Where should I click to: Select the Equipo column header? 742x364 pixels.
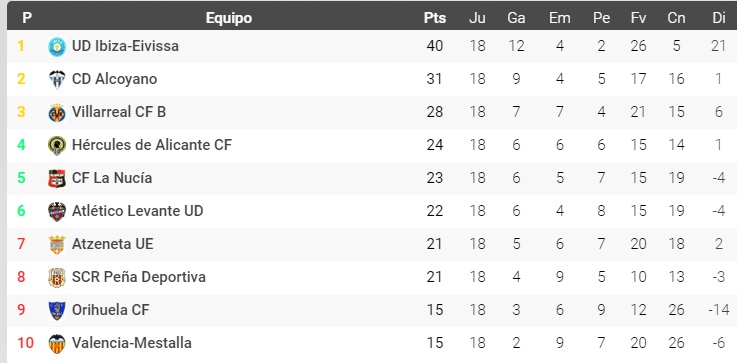(x=229, y=18)
